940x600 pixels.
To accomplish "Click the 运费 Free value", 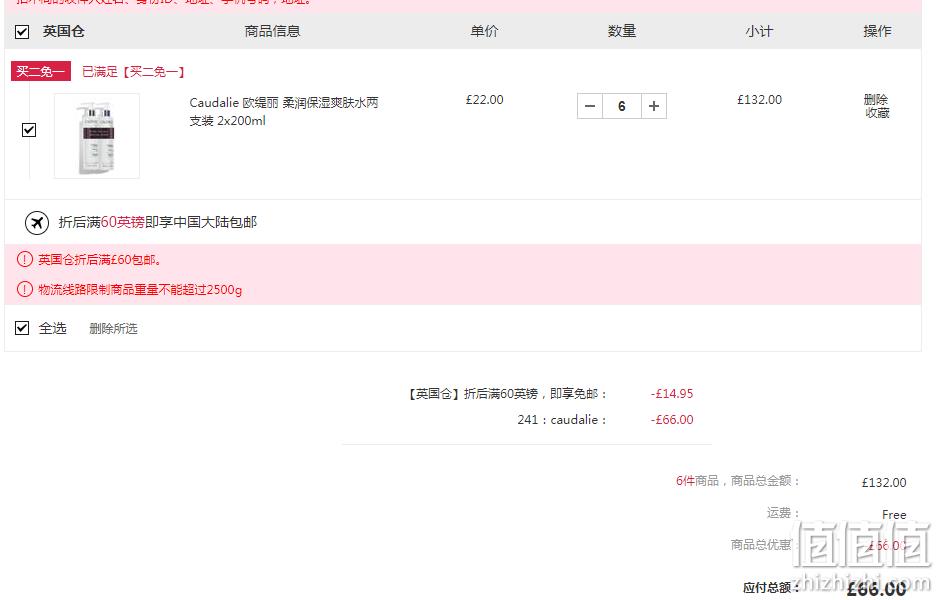I will 894,514.
